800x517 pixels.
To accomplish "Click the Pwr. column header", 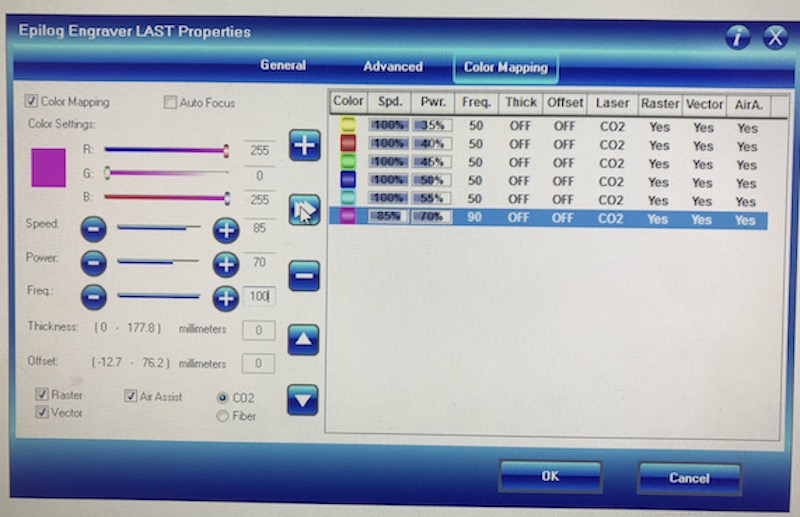I will tap(433, 102).
